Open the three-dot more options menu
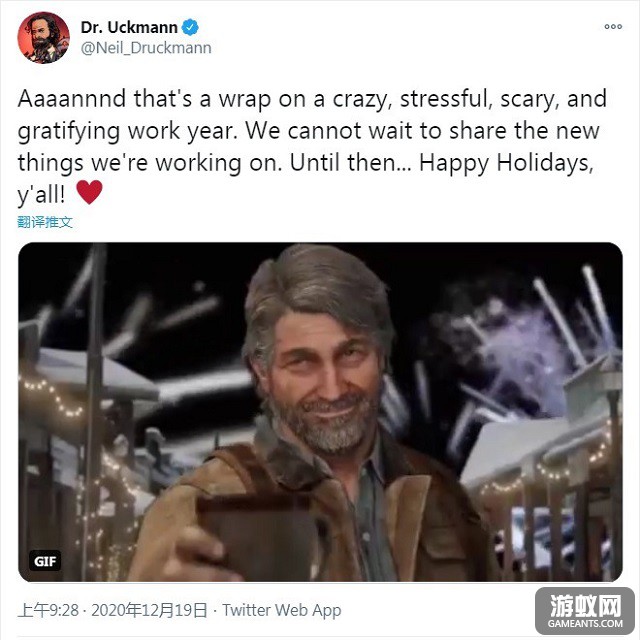This screenshot has width=640, height=640. coord(613,27)
